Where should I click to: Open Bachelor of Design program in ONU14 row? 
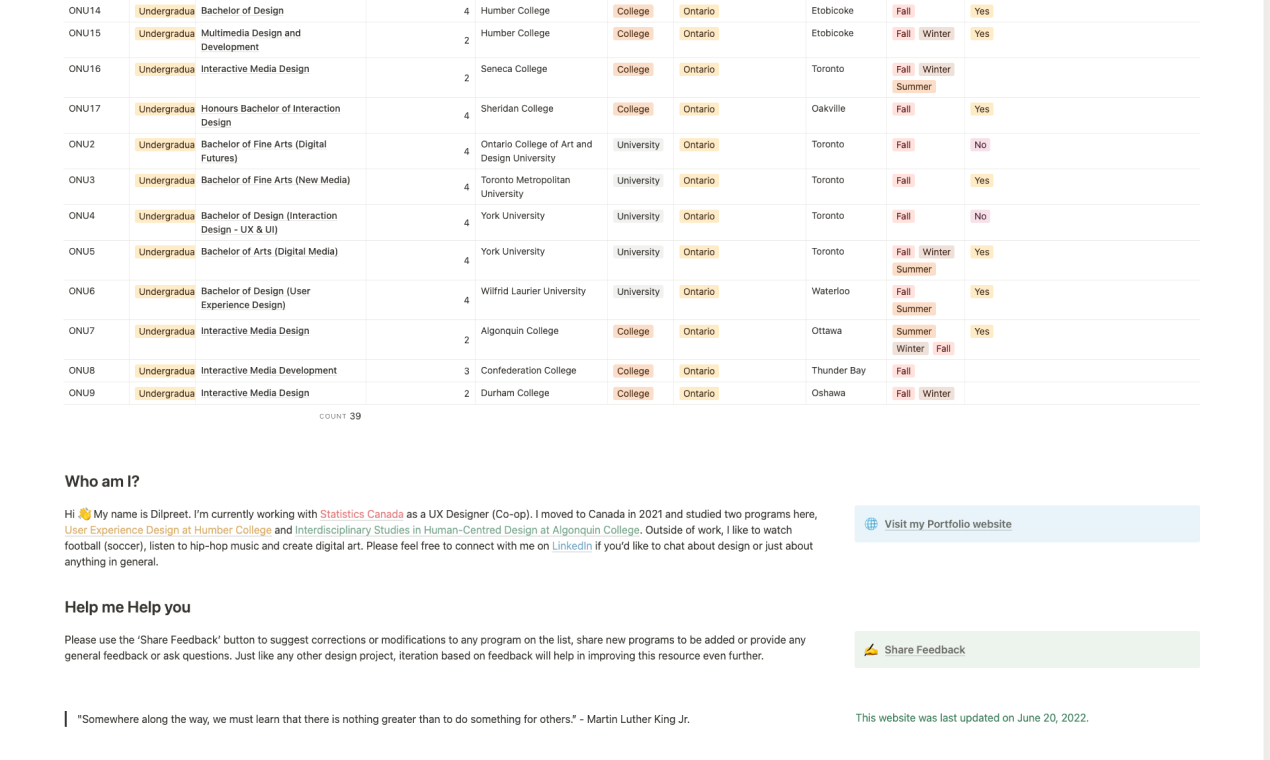tap(242, 11)
